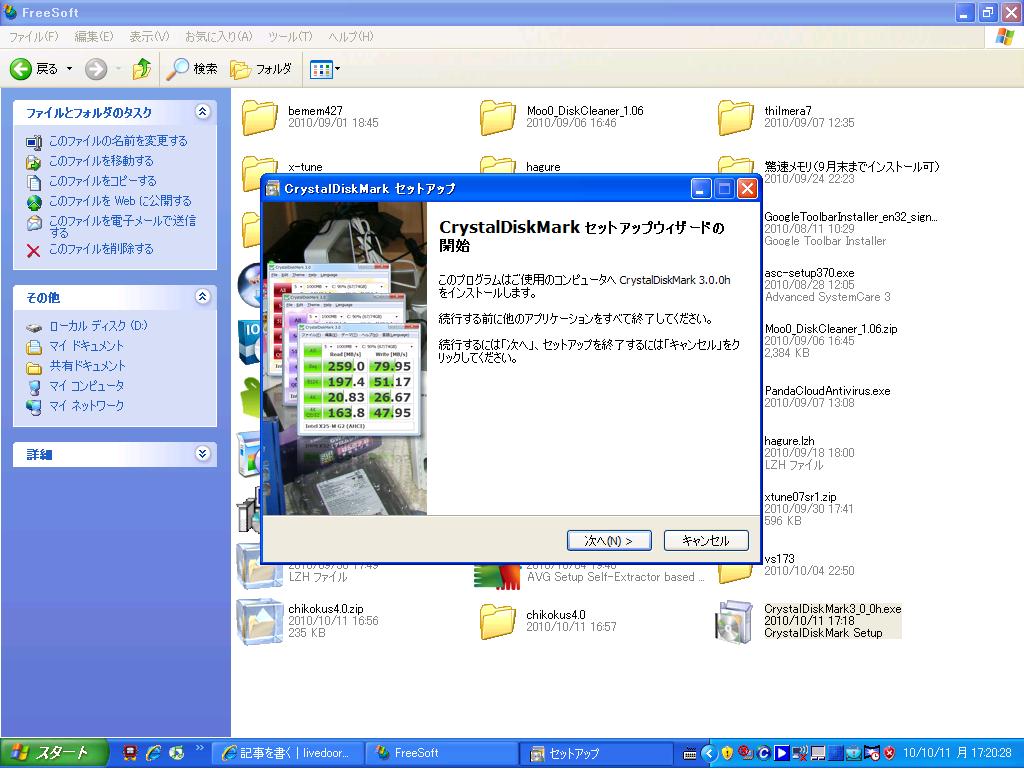The width and height of the screenshot is (1024, 771).
Task: Open 共有ドキュメント link
Action: (88, 366)
